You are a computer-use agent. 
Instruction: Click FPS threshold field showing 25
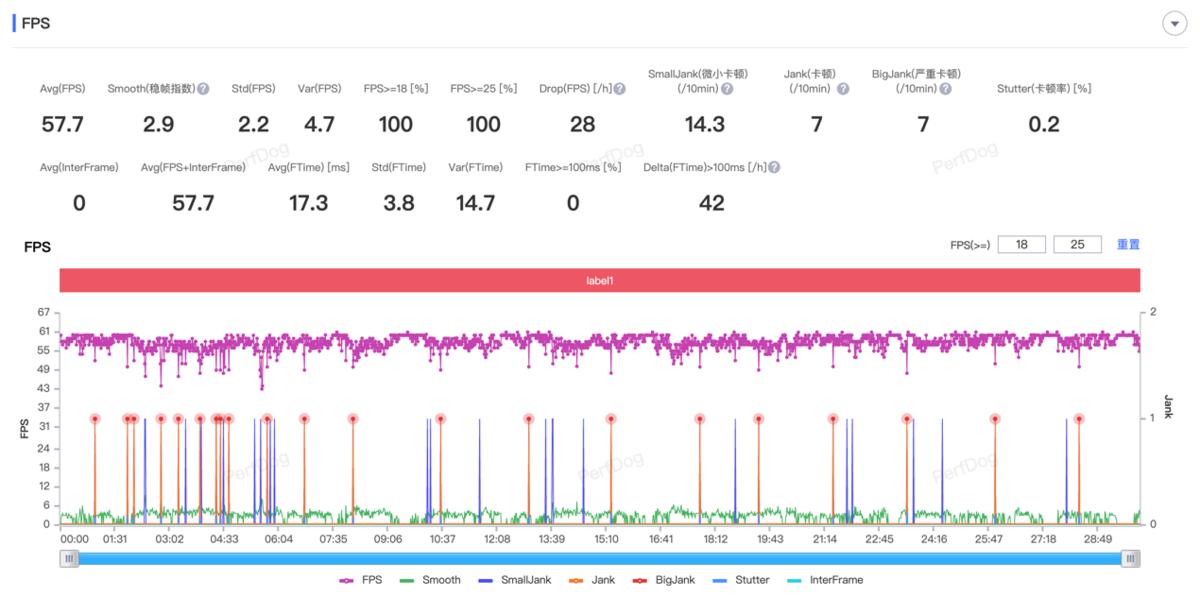(1077, 245)
